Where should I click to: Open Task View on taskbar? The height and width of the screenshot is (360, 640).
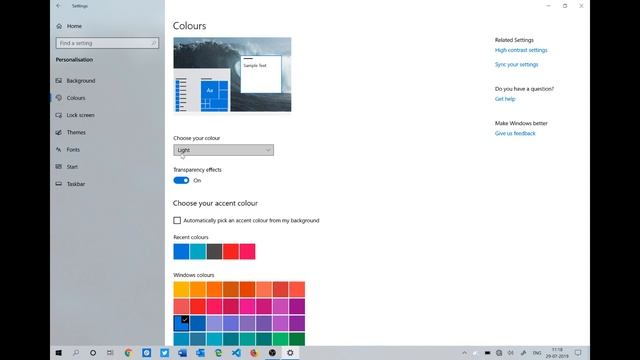(110, 353)
